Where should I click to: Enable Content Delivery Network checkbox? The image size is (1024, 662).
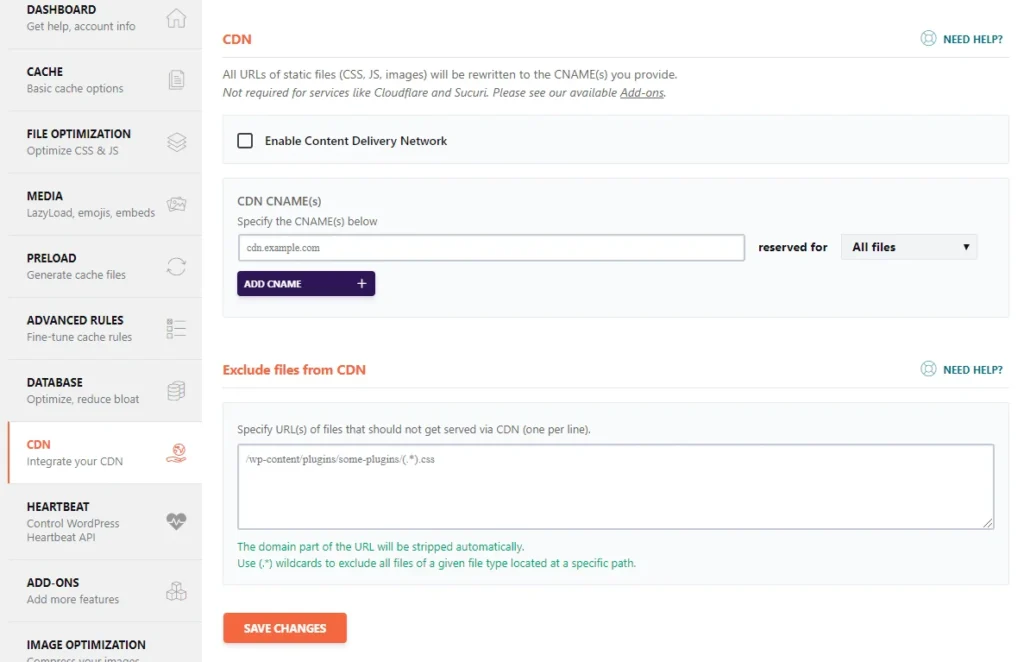point(245,141)
